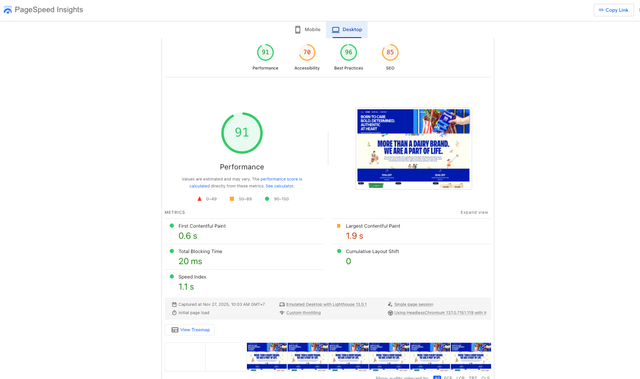Click the icon beside Single page session
This screenshot has width=640, height=379.
click(x=390, y=304)
